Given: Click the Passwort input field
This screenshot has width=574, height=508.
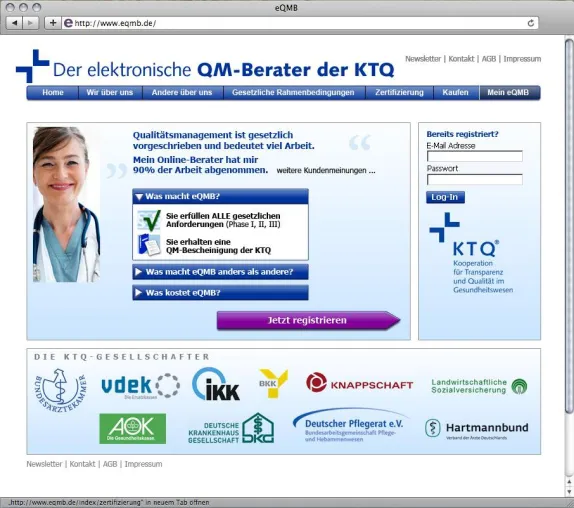Looking at the screenshot, I should [475, 179].
